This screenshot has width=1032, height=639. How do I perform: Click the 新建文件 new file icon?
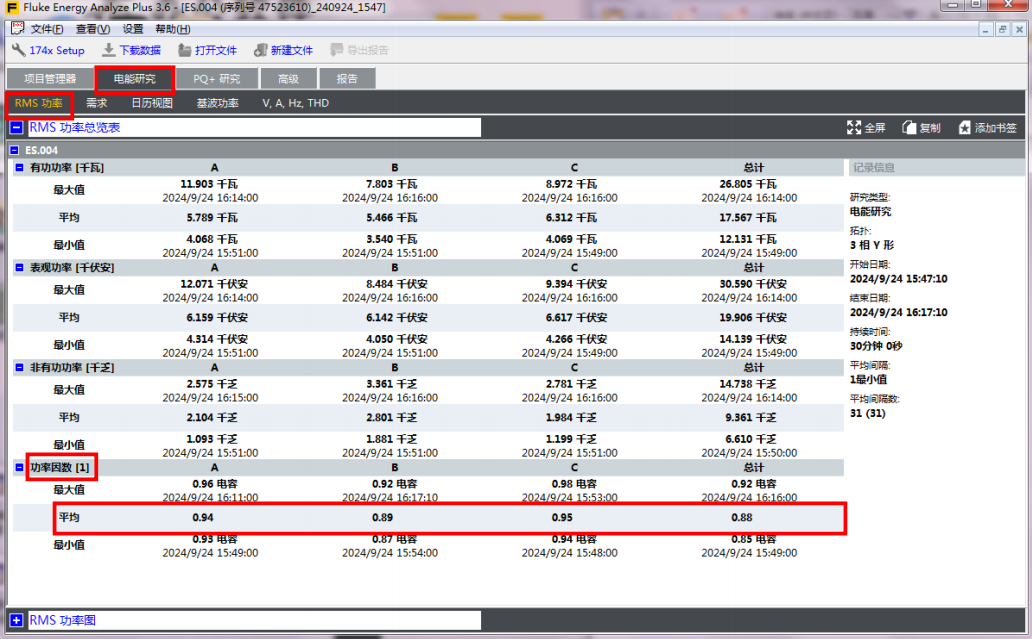pyautogui.click(x=261, y=50)
